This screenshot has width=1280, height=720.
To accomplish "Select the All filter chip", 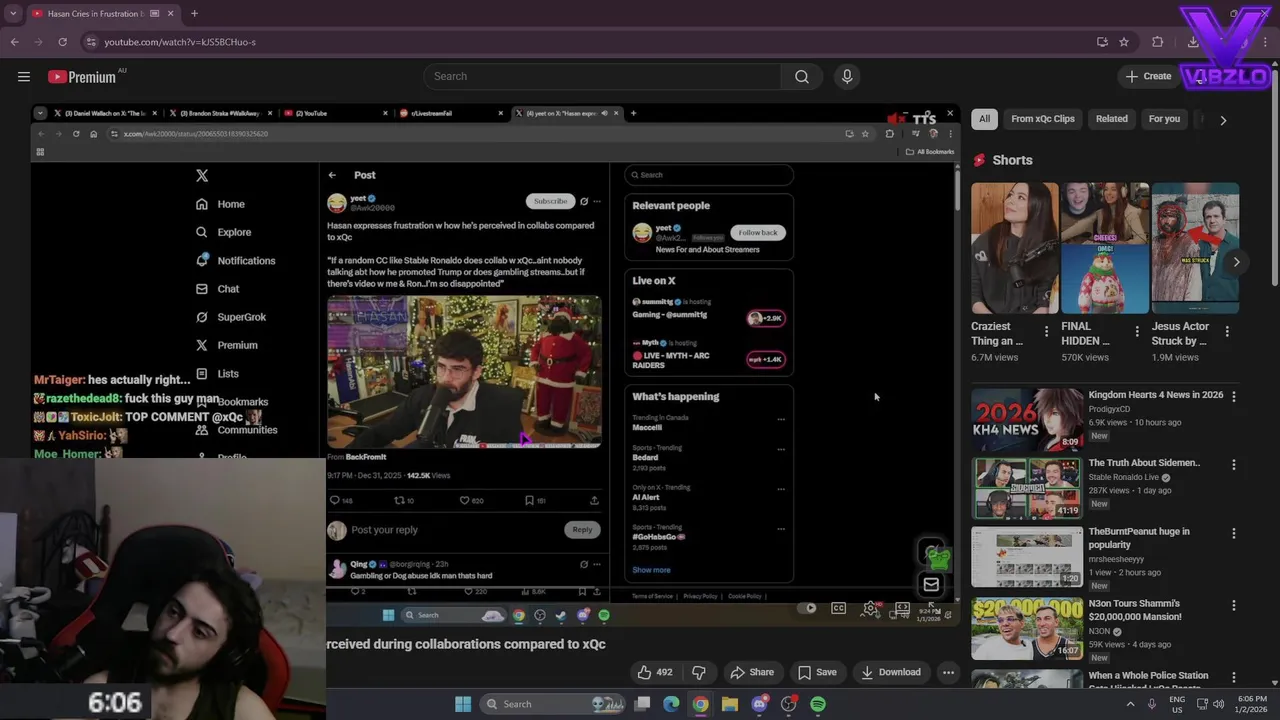I will 984,119.
